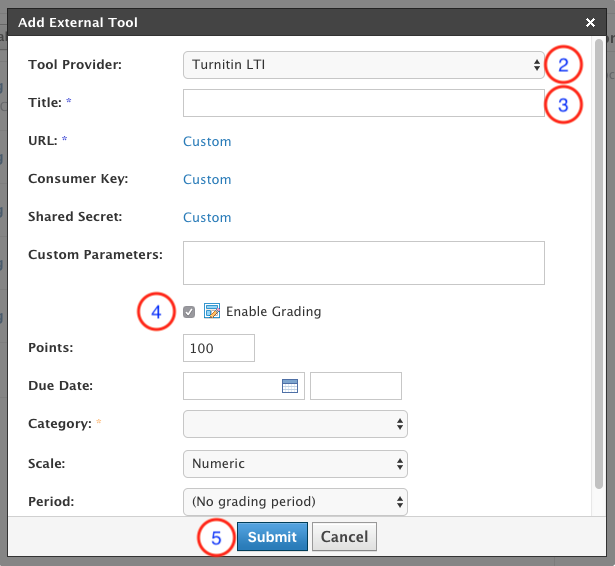Click the circled number 3 marker
615x566 pixels.
pos(563,104)
